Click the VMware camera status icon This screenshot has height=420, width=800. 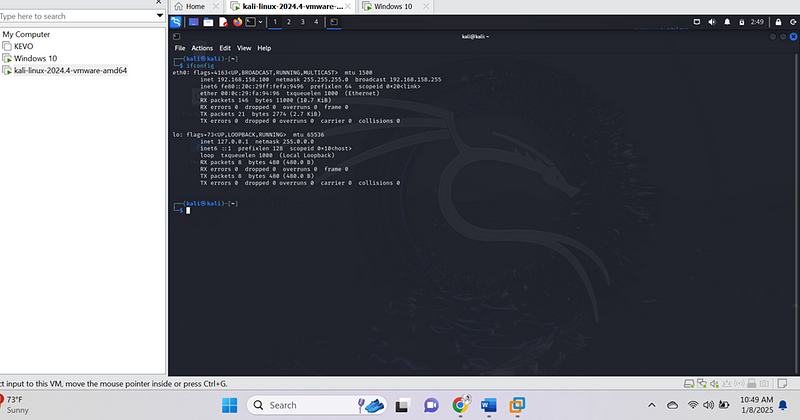point(764,383)
